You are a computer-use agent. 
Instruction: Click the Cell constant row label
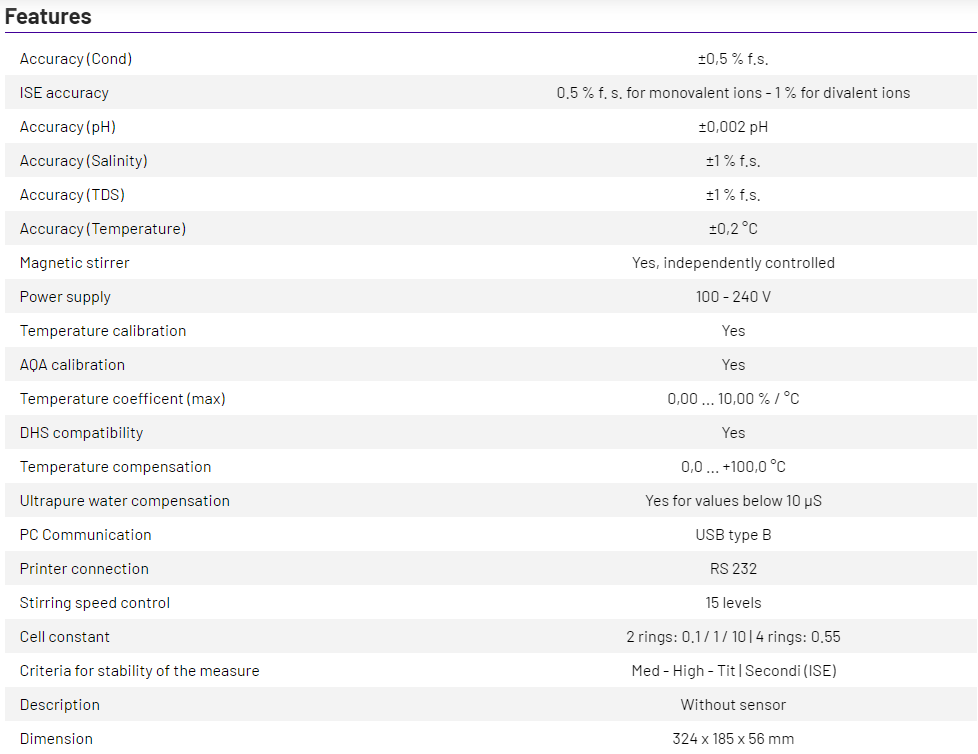coord(65,637)
